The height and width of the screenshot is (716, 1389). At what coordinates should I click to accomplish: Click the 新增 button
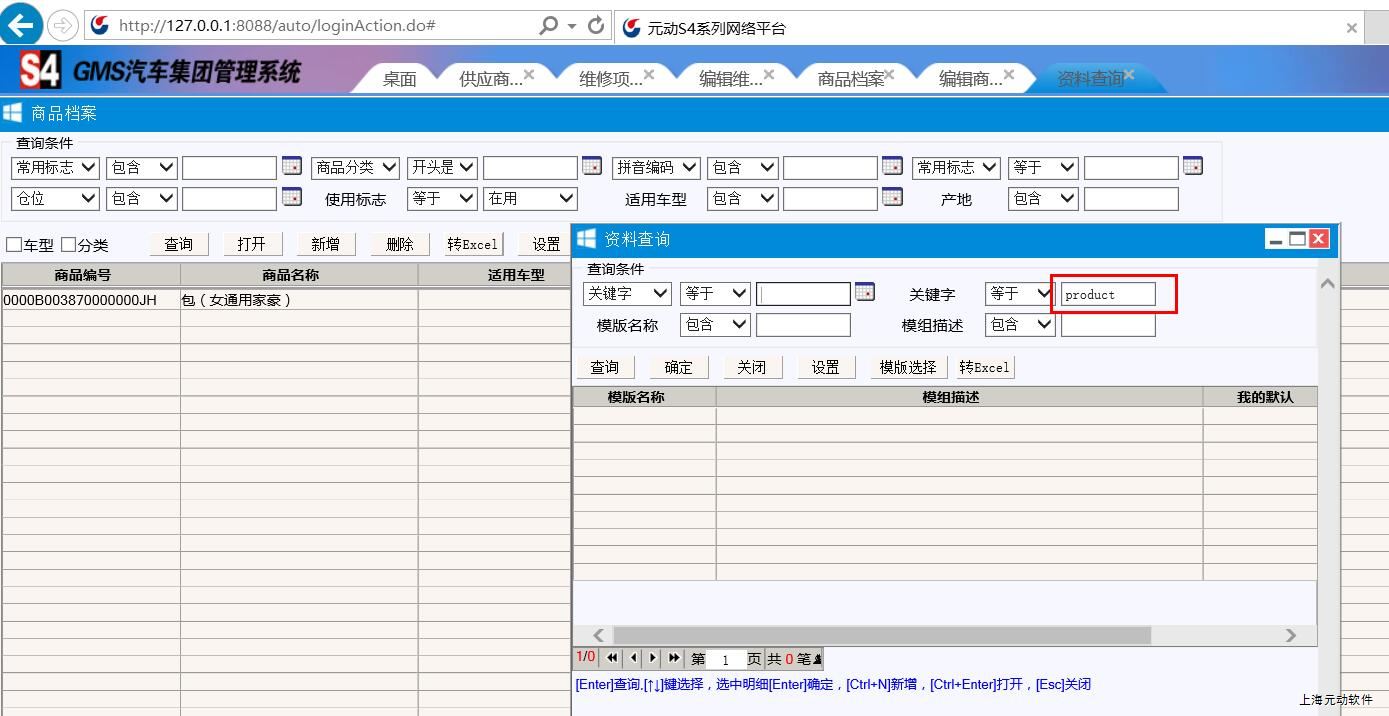pyautogui.click(x=325, y=244)
